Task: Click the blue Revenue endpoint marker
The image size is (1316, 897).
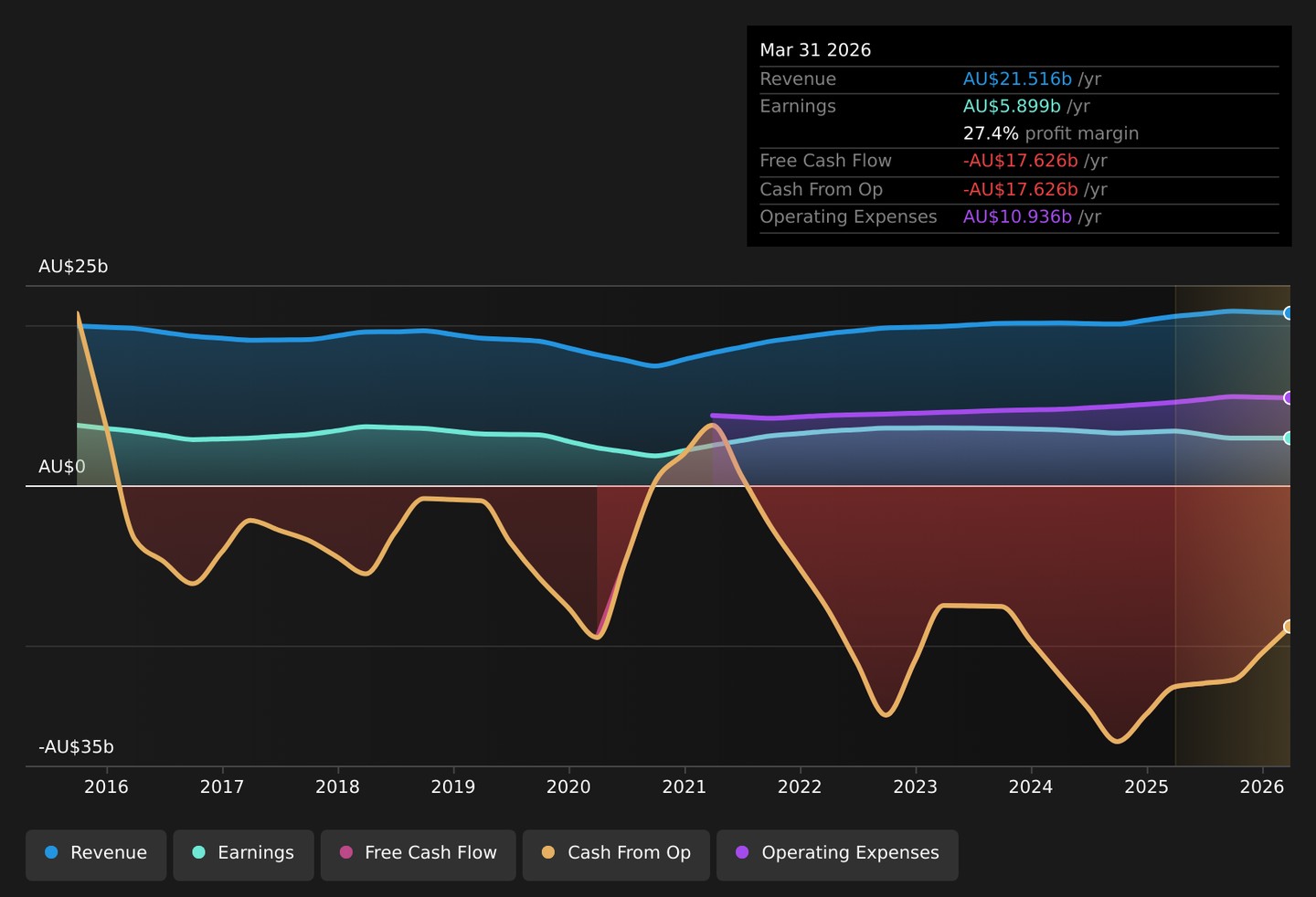Action: click(1289, 313)
